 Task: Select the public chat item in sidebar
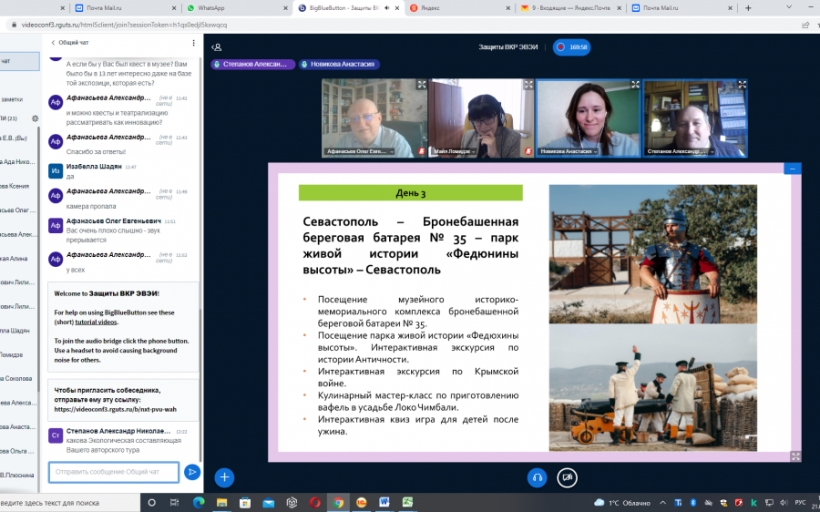click(19, 61)
